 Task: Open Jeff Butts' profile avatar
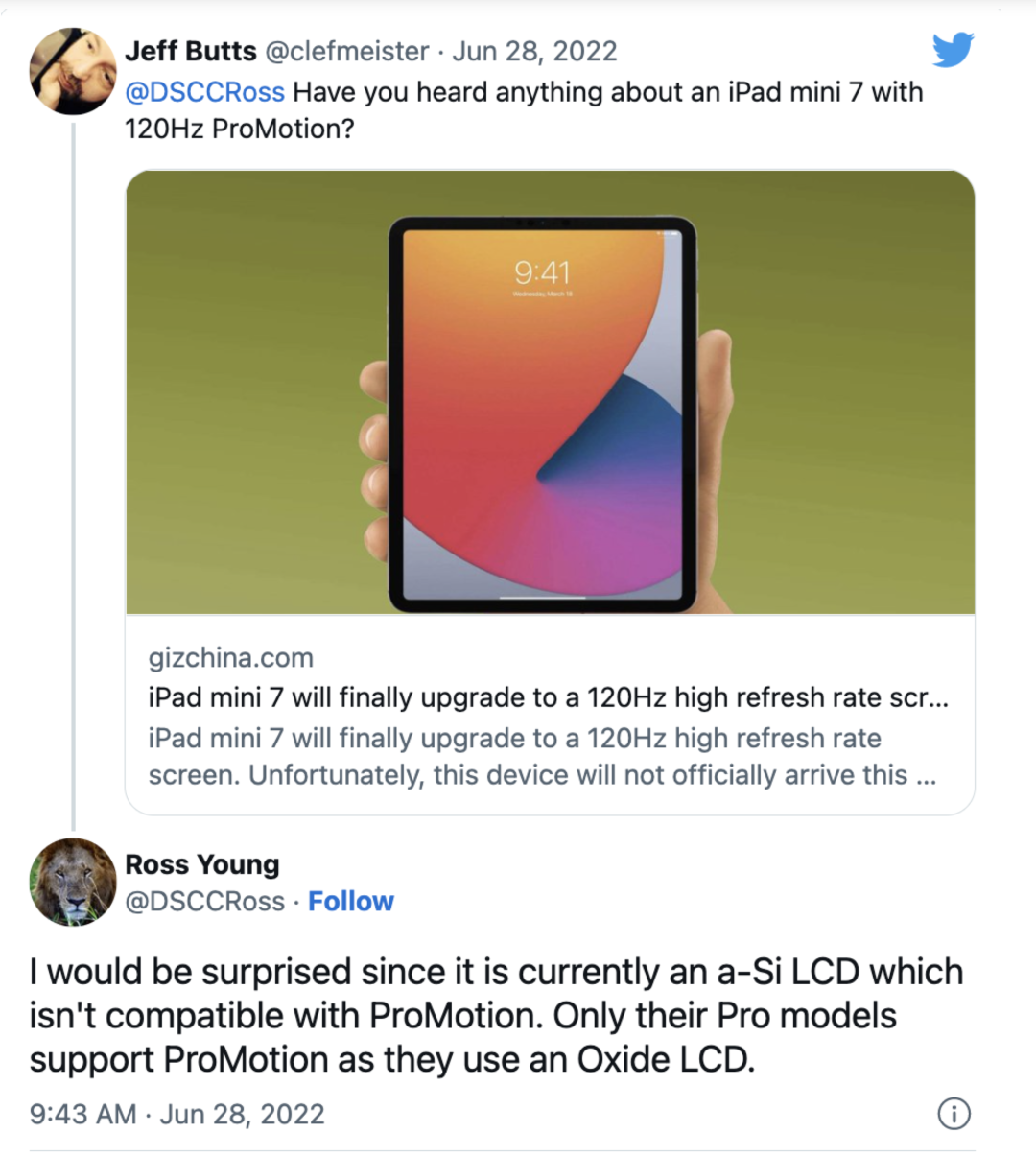click(73, 72)
